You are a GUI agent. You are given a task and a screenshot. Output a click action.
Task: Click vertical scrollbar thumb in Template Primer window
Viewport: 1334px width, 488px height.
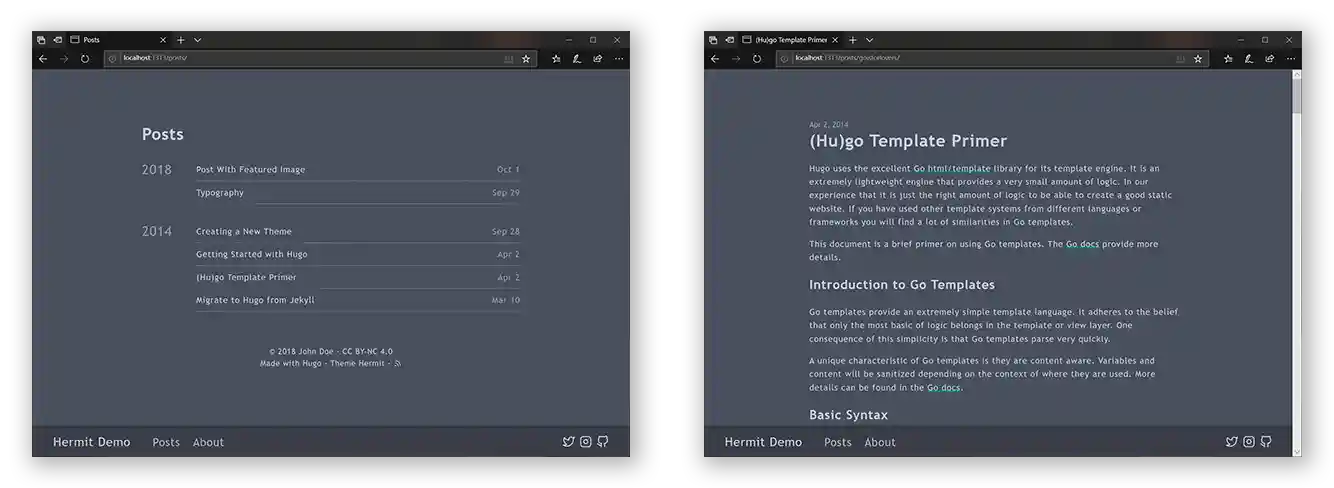coord(1297,98)
